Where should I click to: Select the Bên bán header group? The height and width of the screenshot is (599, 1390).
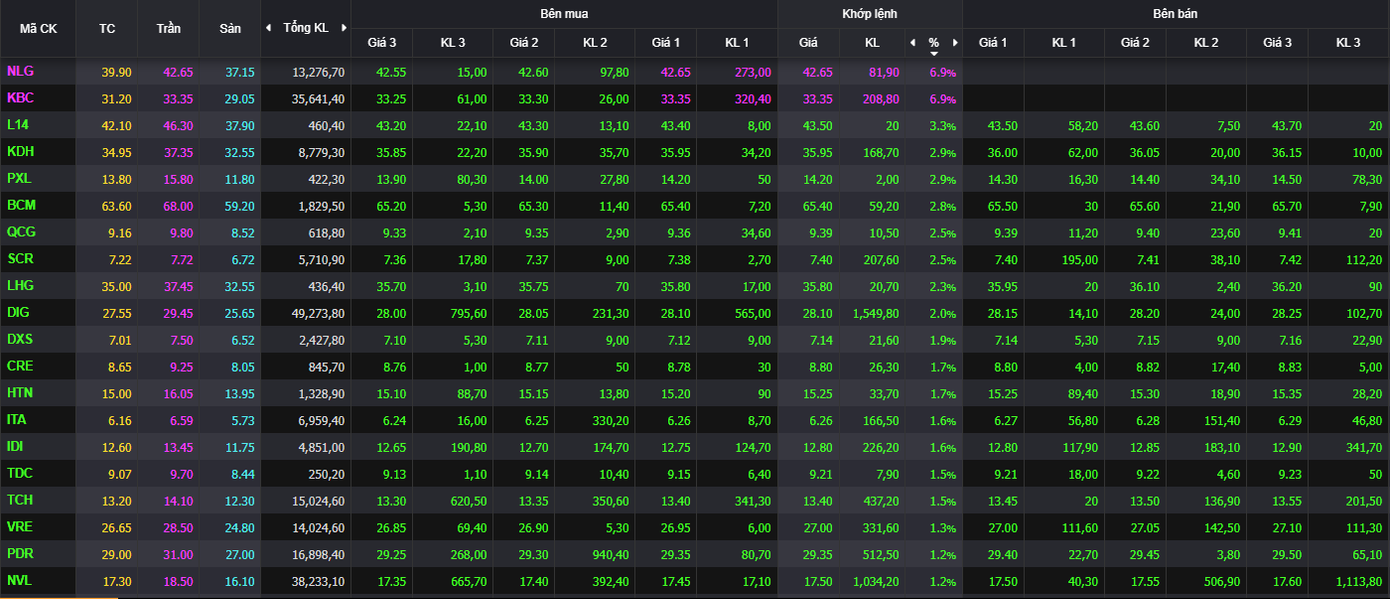click(x=1175, y=14)
